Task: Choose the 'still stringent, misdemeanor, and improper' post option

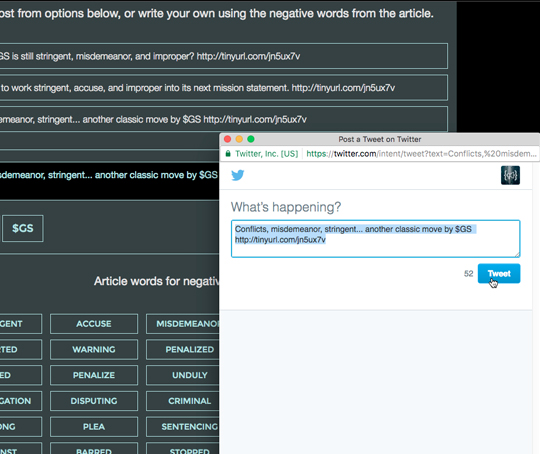Action: (224, 56)
